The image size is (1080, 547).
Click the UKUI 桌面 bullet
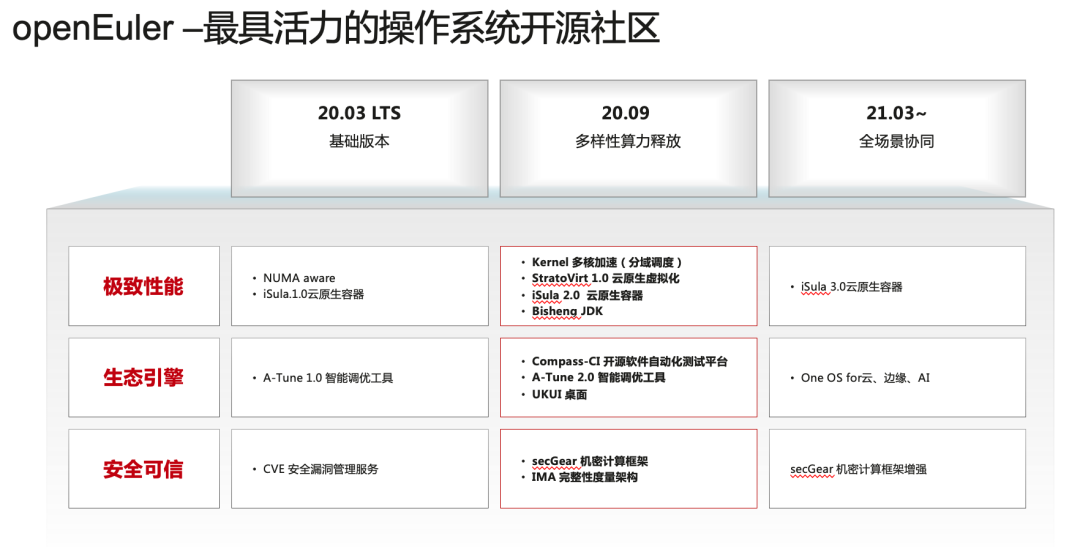559,395
